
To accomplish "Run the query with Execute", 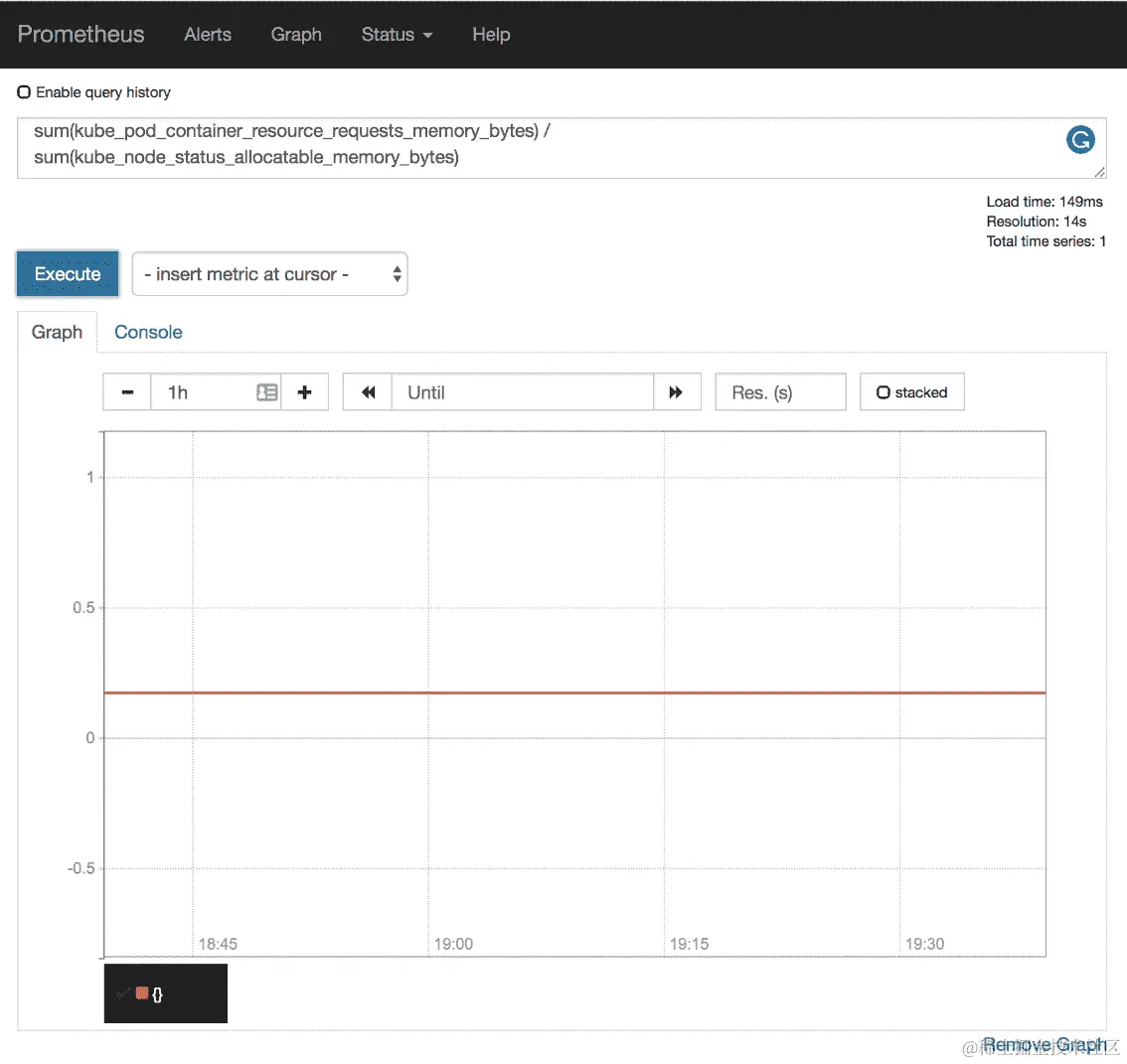I will tap(68, 274).
